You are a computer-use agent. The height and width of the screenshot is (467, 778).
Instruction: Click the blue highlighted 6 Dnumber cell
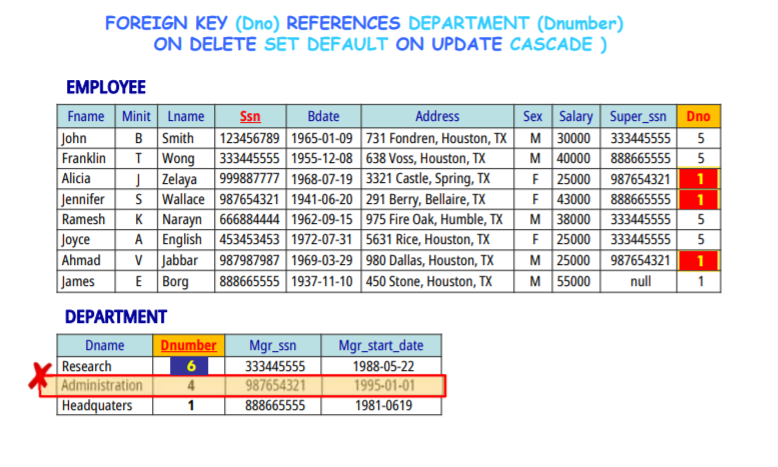pyautogui.click(x=189, y=366)
